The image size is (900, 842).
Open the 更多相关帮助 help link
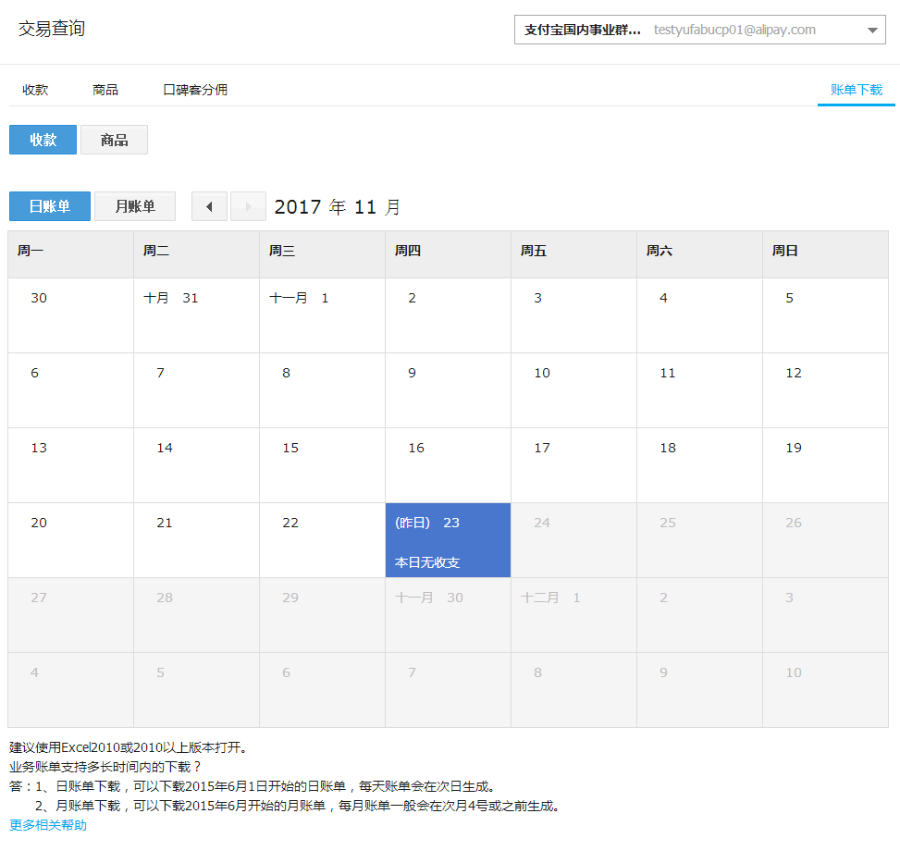point(48,825)
